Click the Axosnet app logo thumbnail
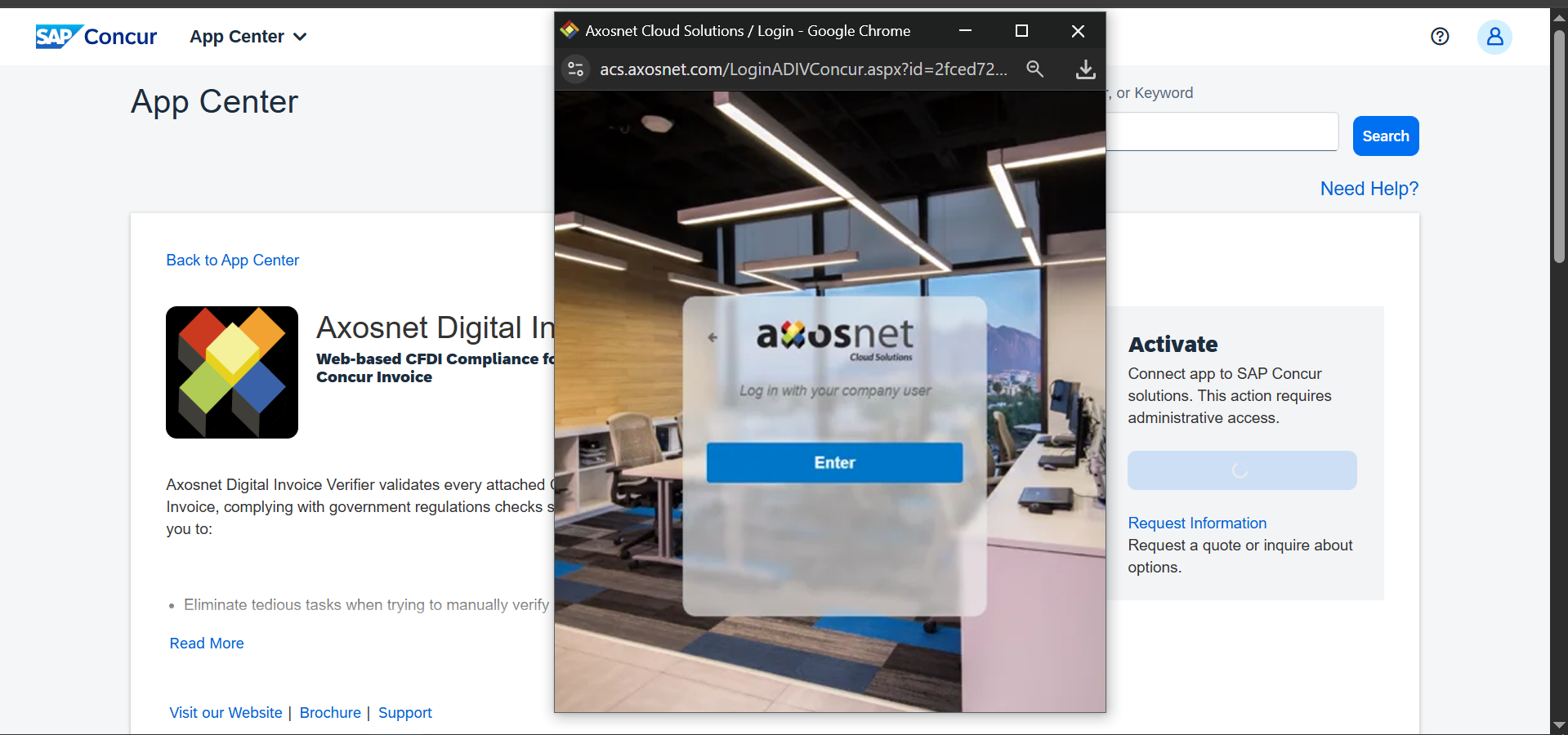 [x=232, y=372]
